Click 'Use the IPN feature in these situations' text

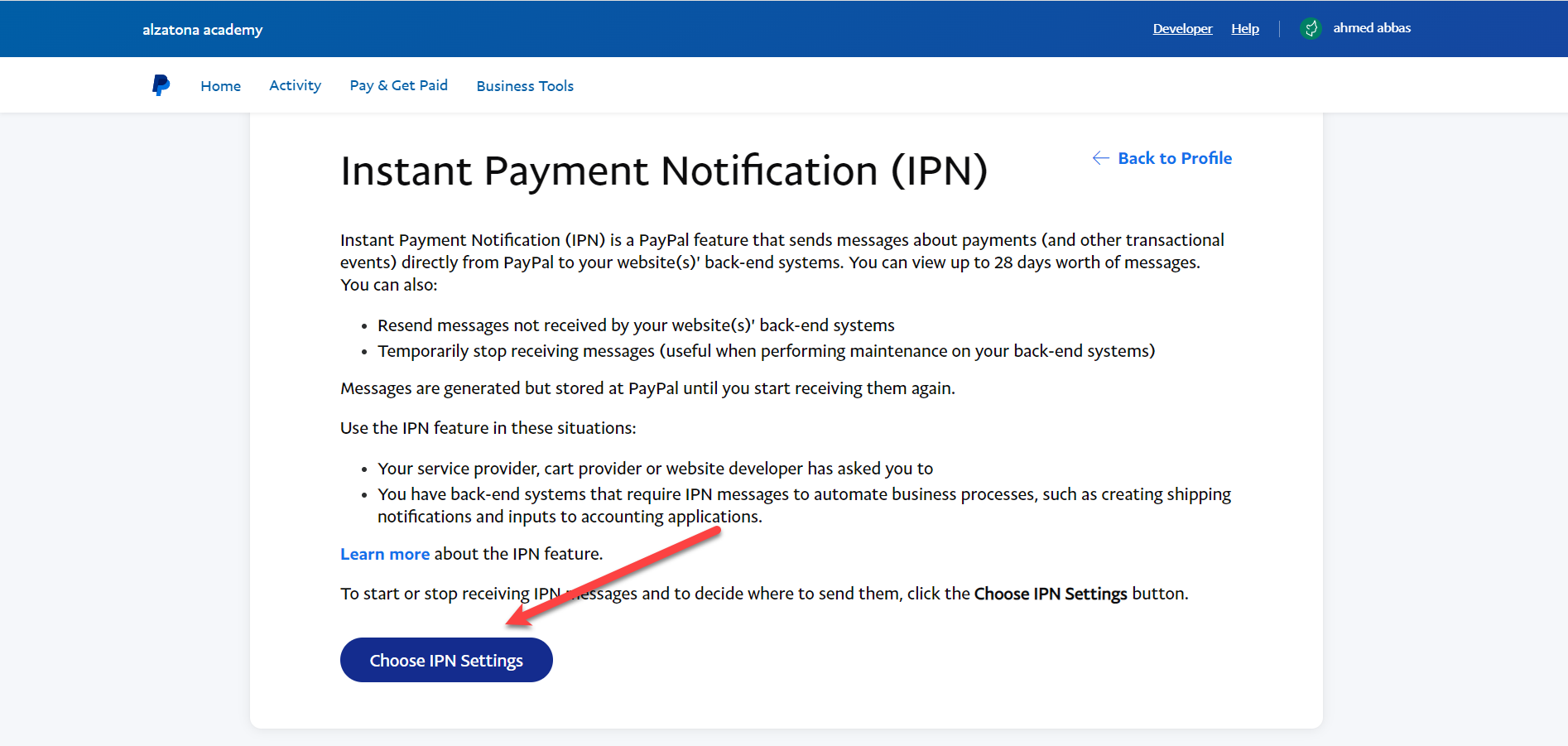tap(488, 428)
